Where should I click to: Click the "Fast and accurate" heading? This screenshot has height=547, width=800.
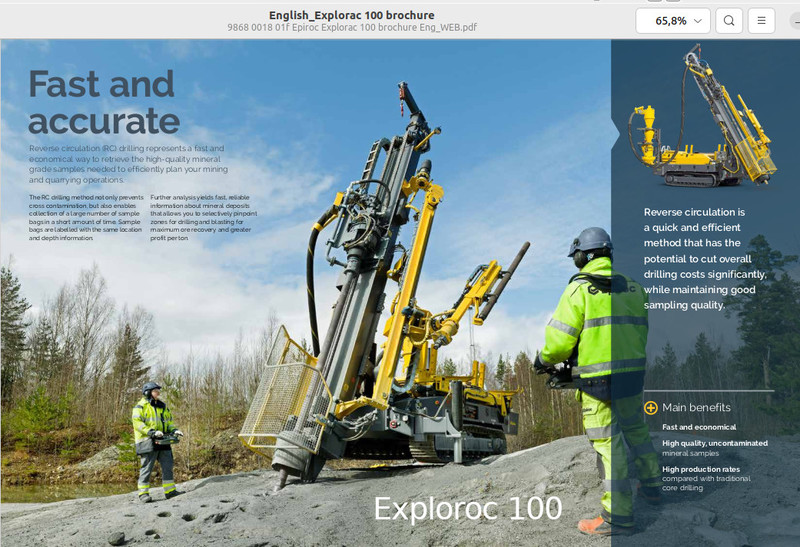tap(103, 102)
